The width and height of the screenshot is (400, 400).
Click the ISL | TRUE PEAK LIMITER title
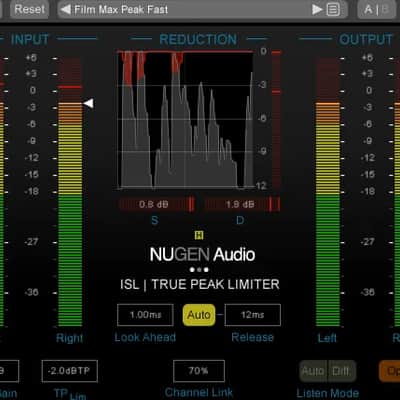point(200,284)
